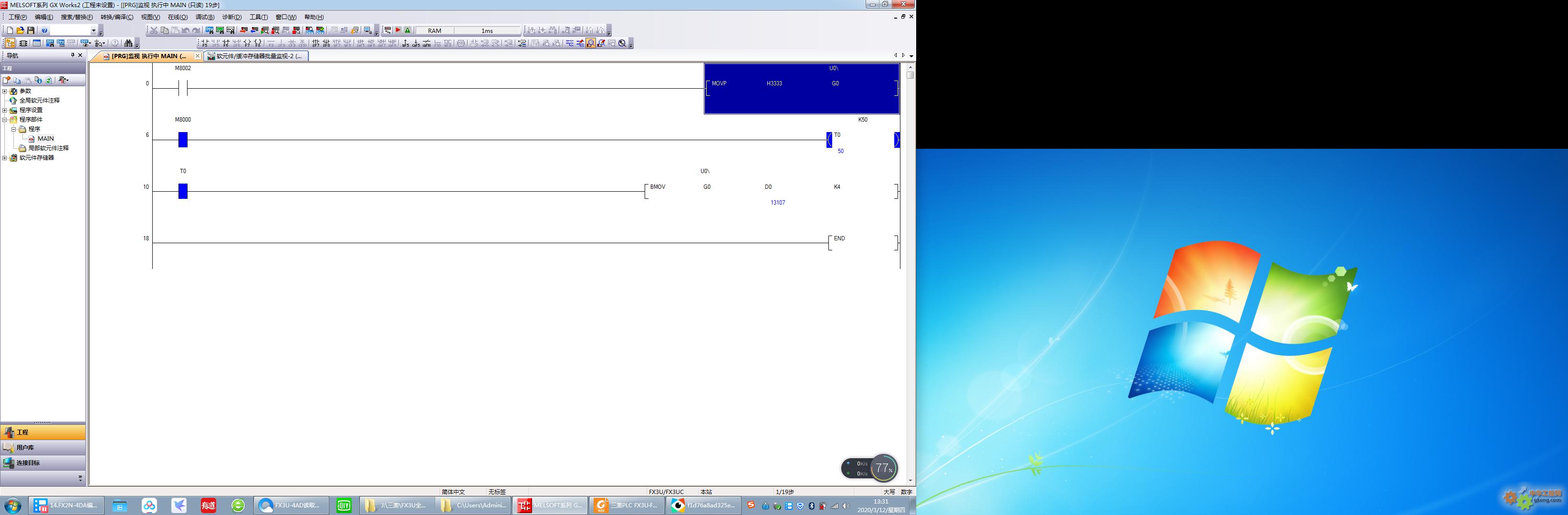Open the 工程(P) menu
Screen dimensions: 1568x515
tap(18, 17)
